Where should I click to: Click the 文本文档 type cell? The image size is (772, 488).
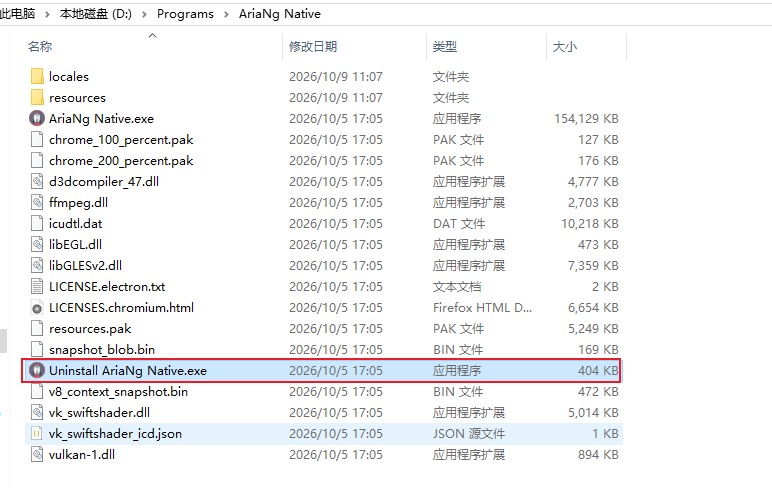pos(457,287)
